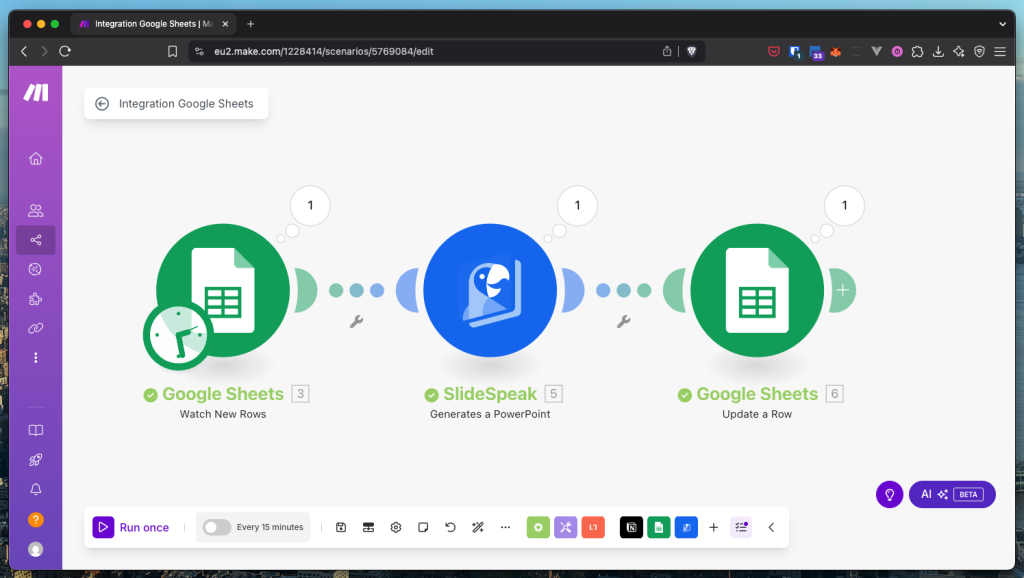Click the Integration Google Sheets scenario title
This screenshot has height=578, width=1024.
pyautogui.click(x=186, y=104)
